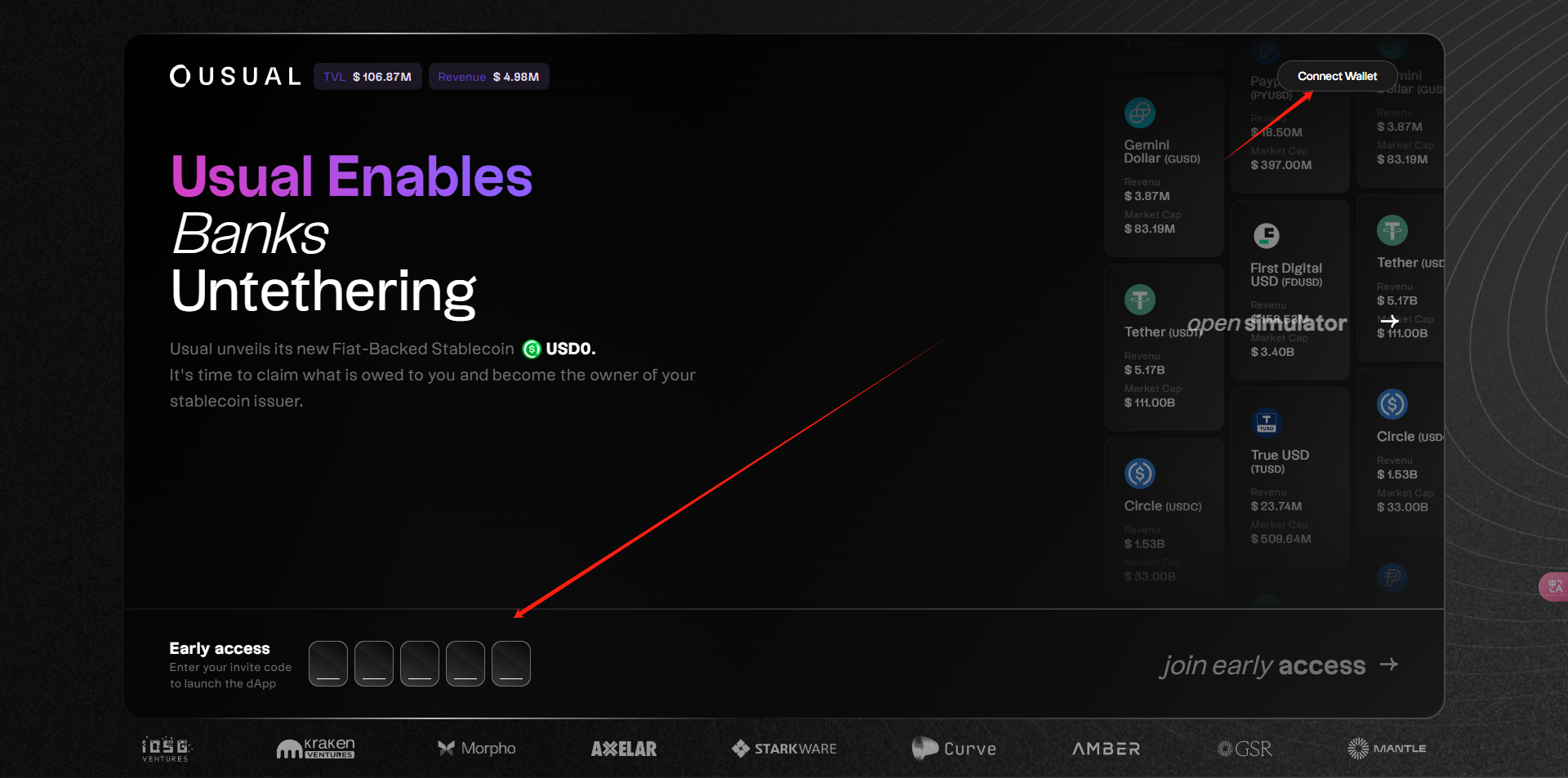Open the simulator link

tap(1267, 323)
